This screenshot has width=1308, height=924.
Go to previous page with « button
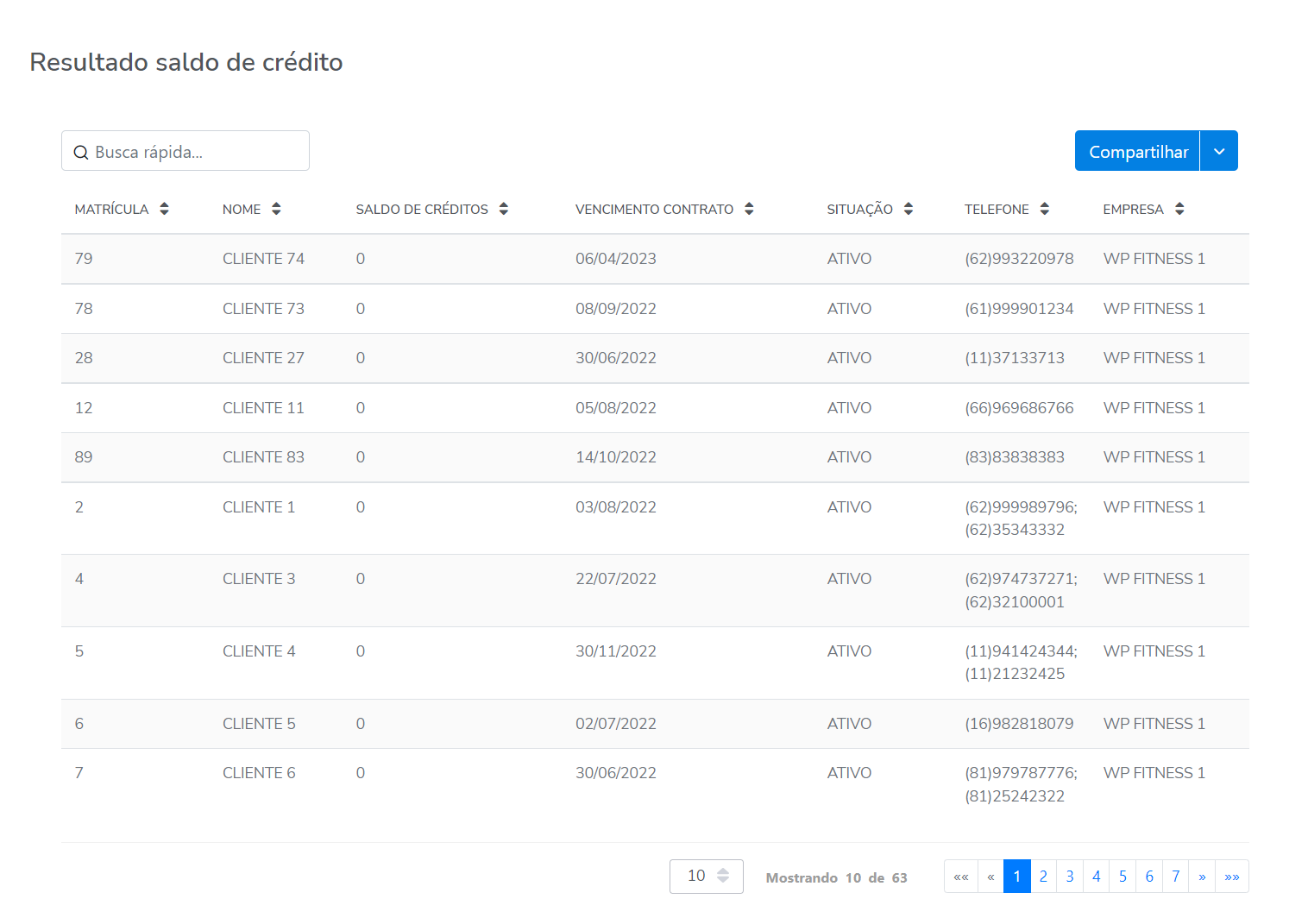(x=990, y=877)
